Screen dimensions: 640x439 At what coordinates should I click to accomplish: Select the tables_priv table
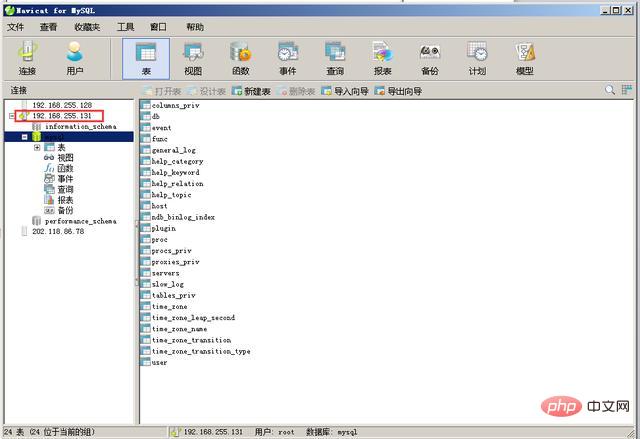tap(173, 295)
